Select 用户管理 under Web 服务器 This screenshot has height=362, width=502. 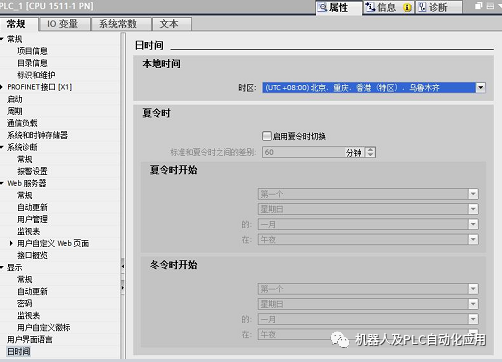(x=32, y=219)
